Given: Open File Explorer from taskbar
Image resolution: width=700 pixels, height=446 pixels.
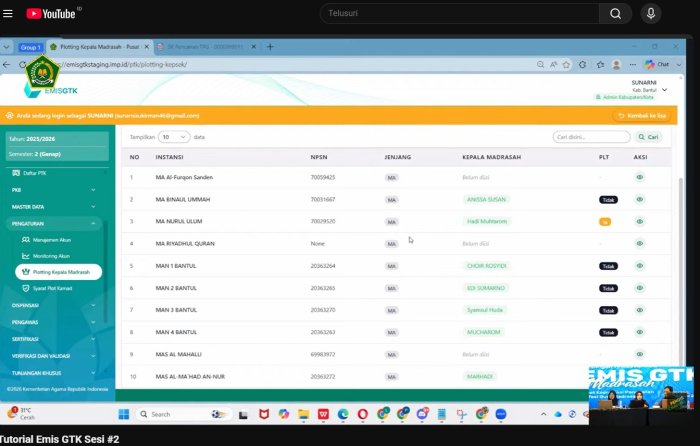Looking at the screenshot, I should pos(304,414).
